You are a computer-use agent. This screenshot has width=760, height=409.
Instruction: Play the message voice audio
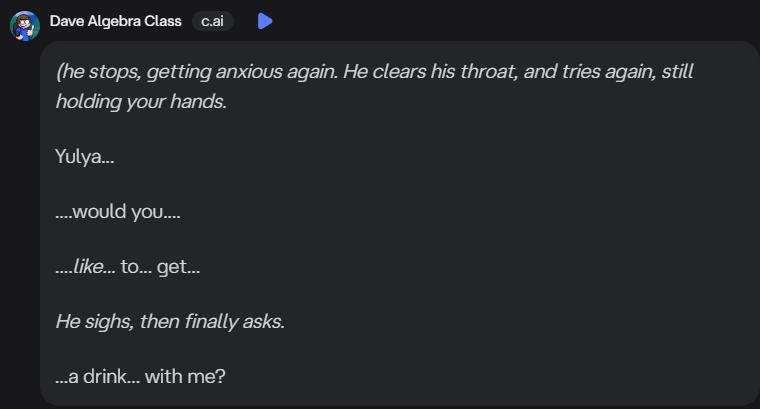264,21
